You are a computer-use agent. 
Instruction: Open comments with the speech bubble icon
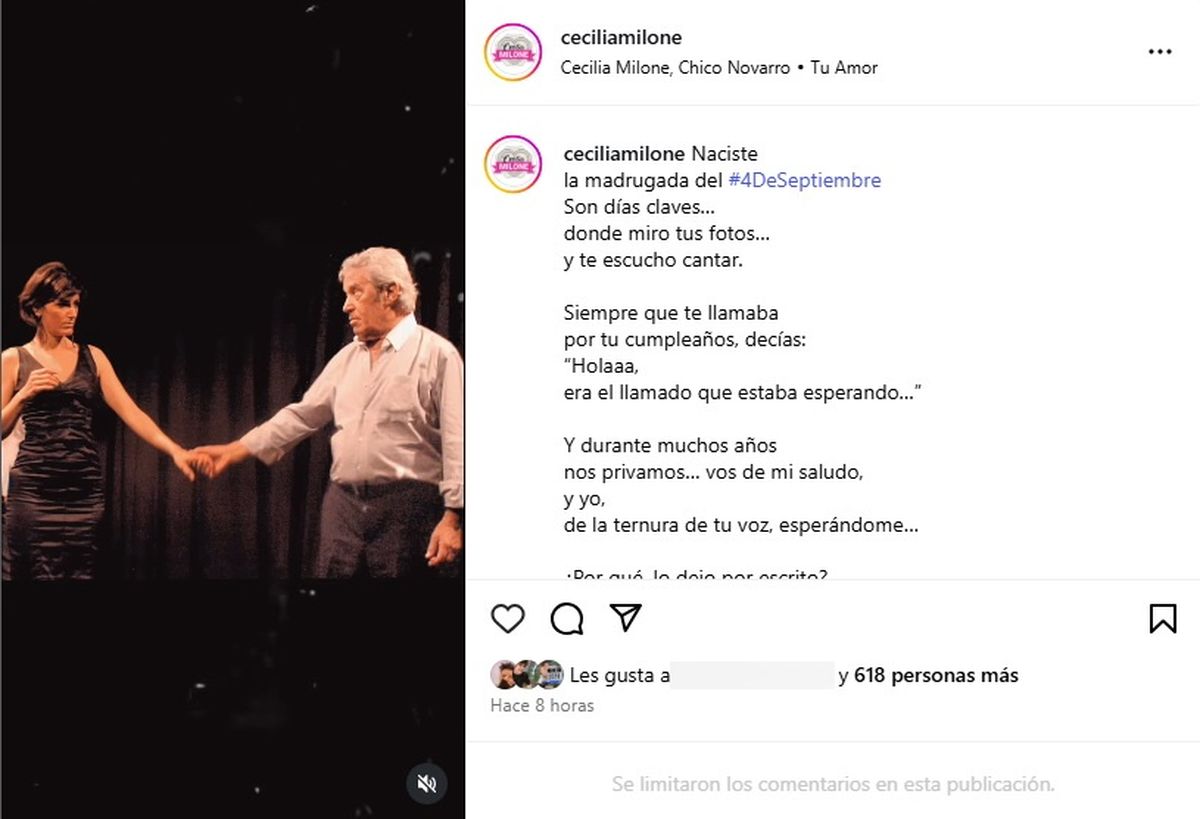pos(567,619)
